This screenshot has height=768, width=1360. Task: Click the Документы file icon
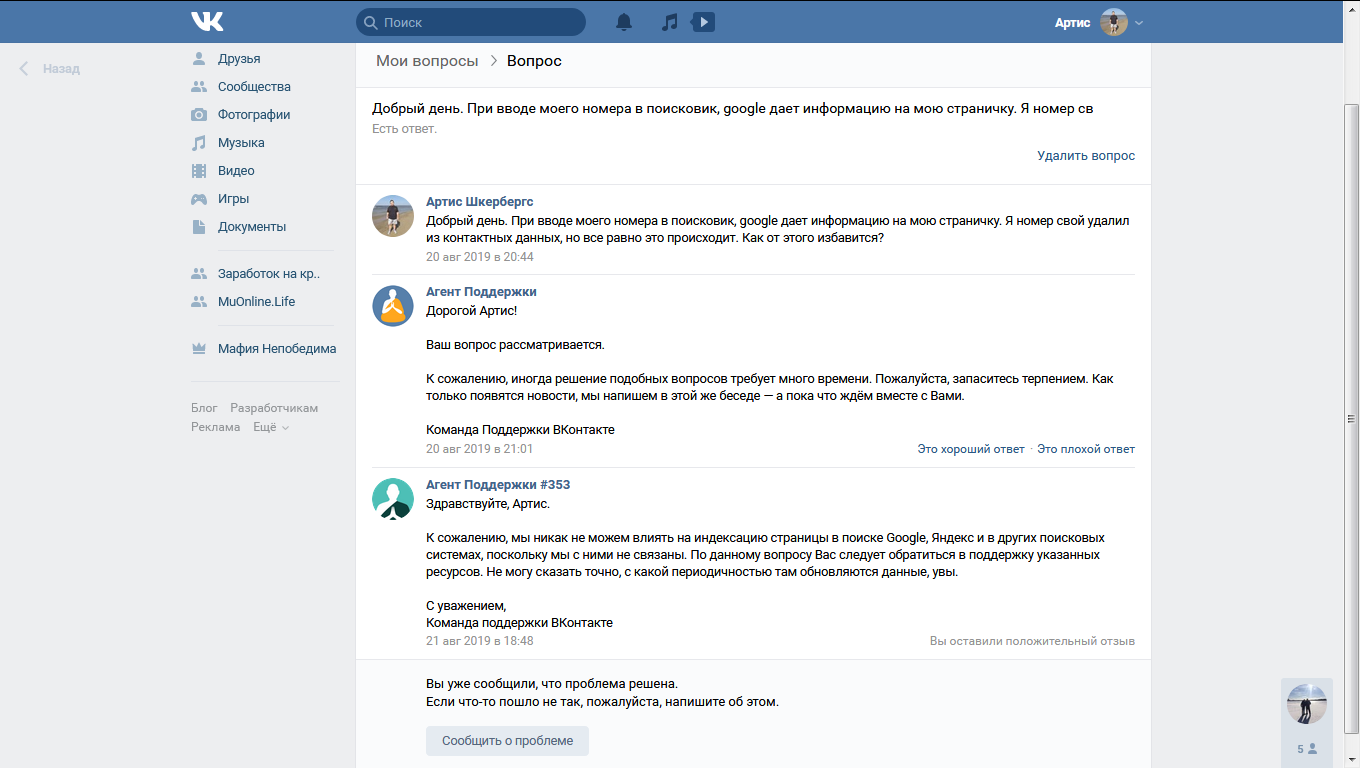coord(199,227)
